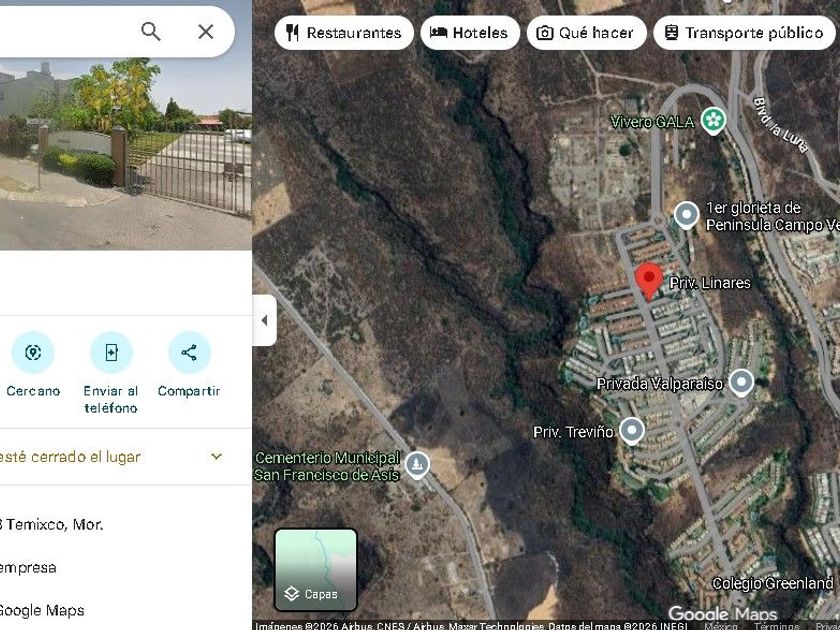Select the Cercano nearby icon

pyautogui.click(x=33, y=352)
